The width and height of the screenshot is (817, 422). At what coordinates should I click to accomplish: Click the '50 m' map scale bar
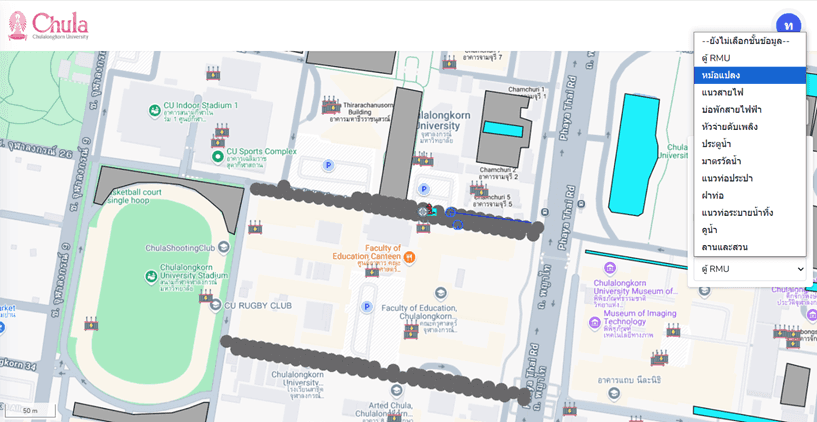coord(28,412)
